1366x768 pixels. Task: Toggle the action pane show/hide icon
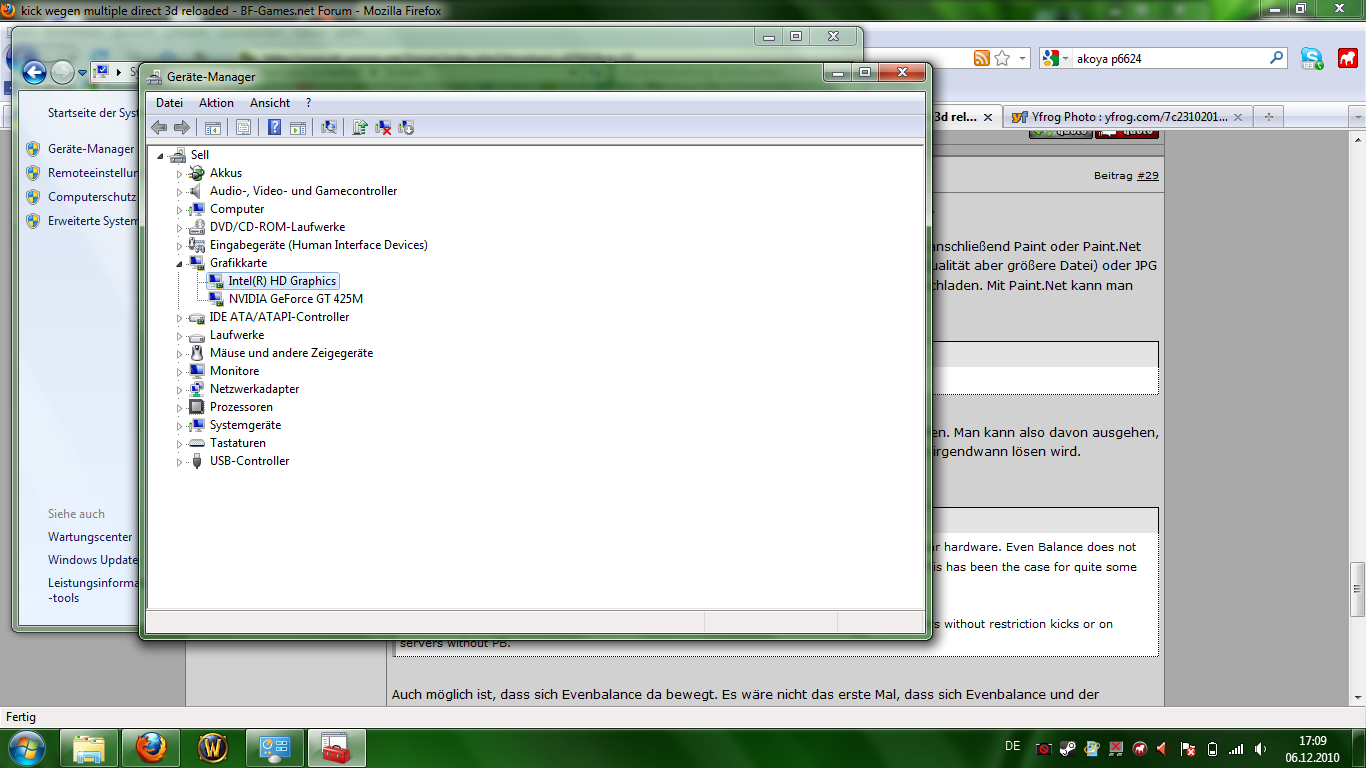297,127
